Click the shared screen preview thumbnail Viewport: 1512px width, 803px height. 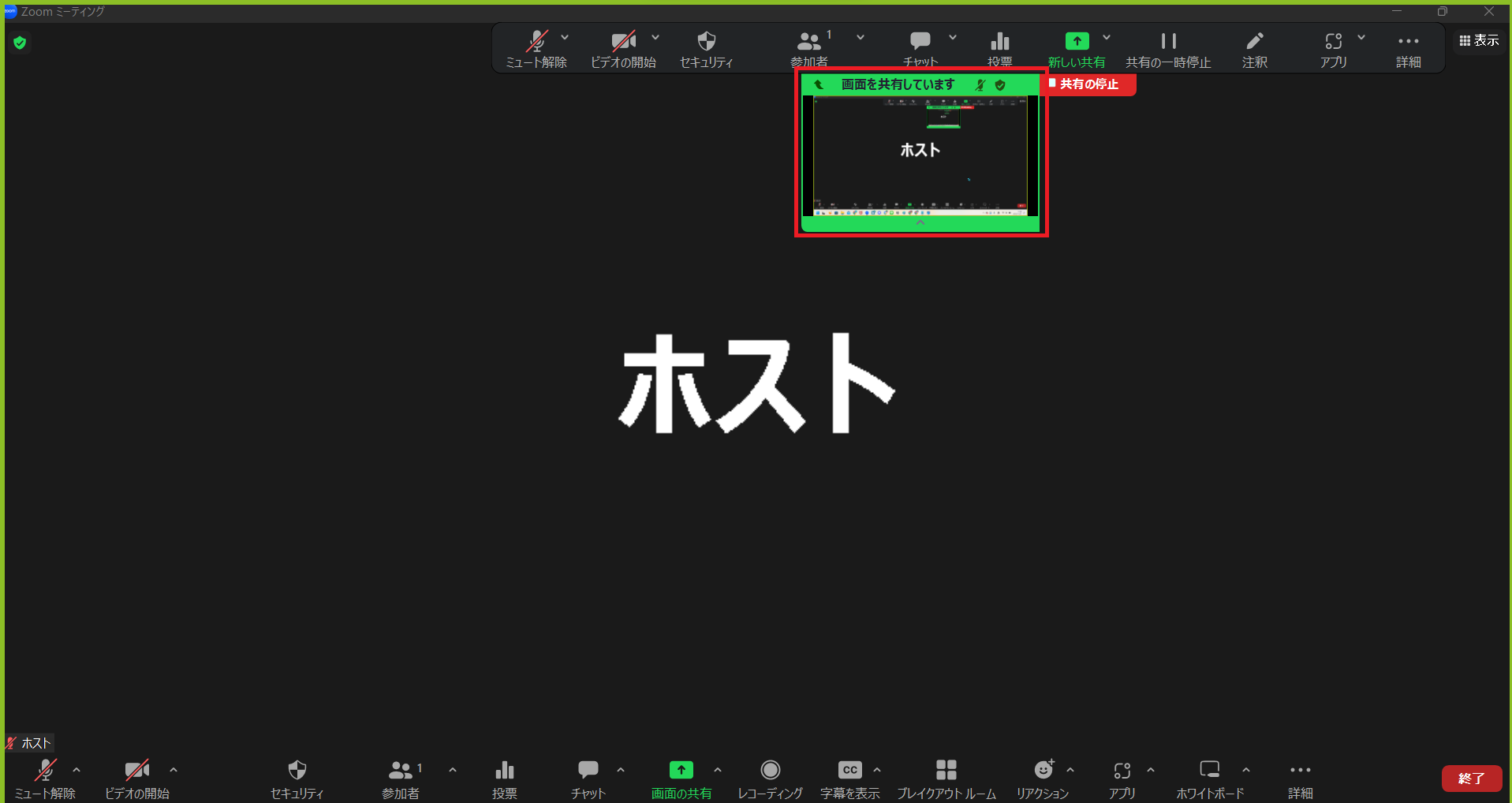pyautogui.click(x=920, y=155)
